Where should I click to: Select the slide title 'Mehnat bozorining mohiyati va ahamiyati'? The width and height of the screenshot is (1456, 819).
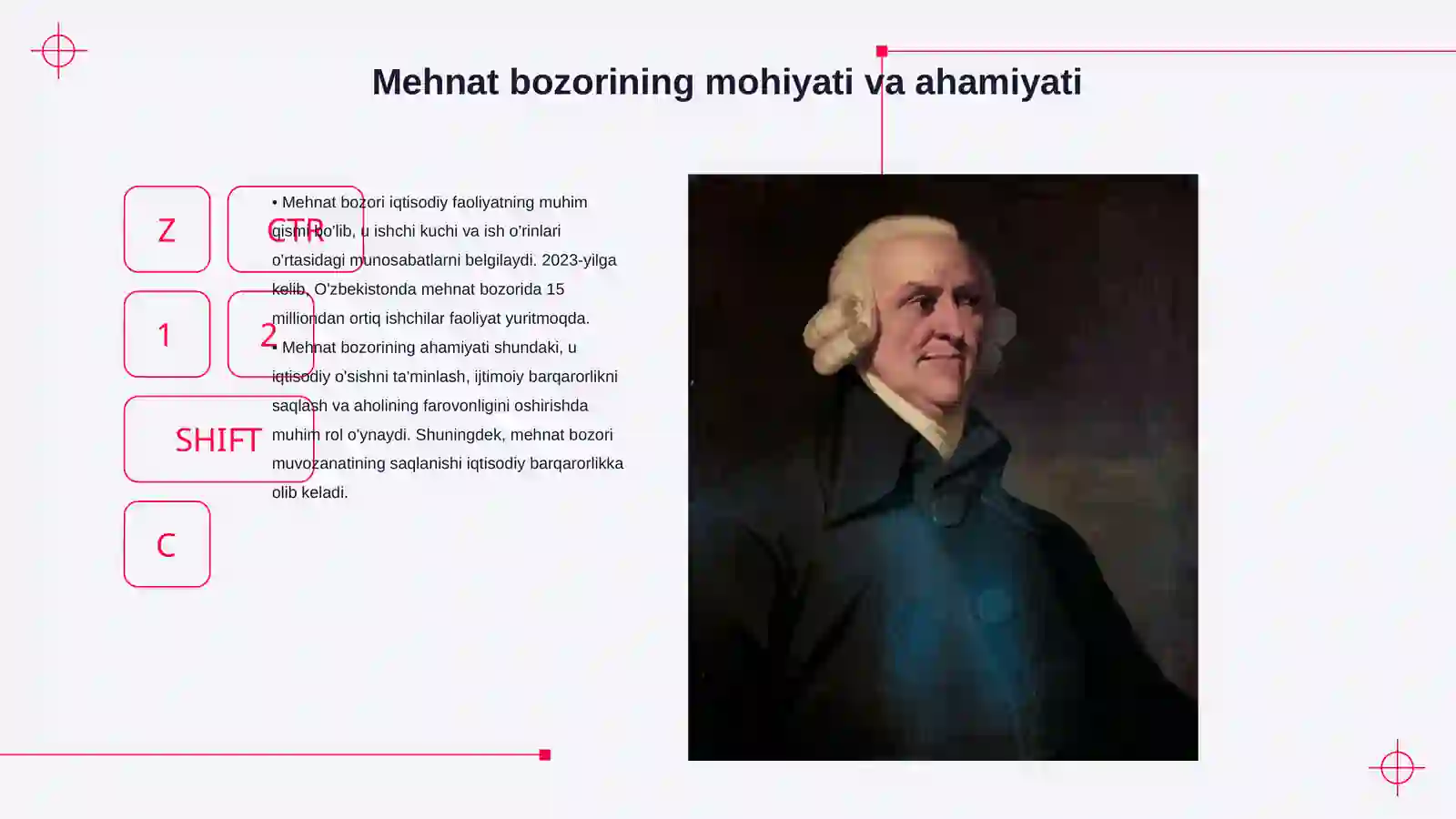click(x=727, y=82)
